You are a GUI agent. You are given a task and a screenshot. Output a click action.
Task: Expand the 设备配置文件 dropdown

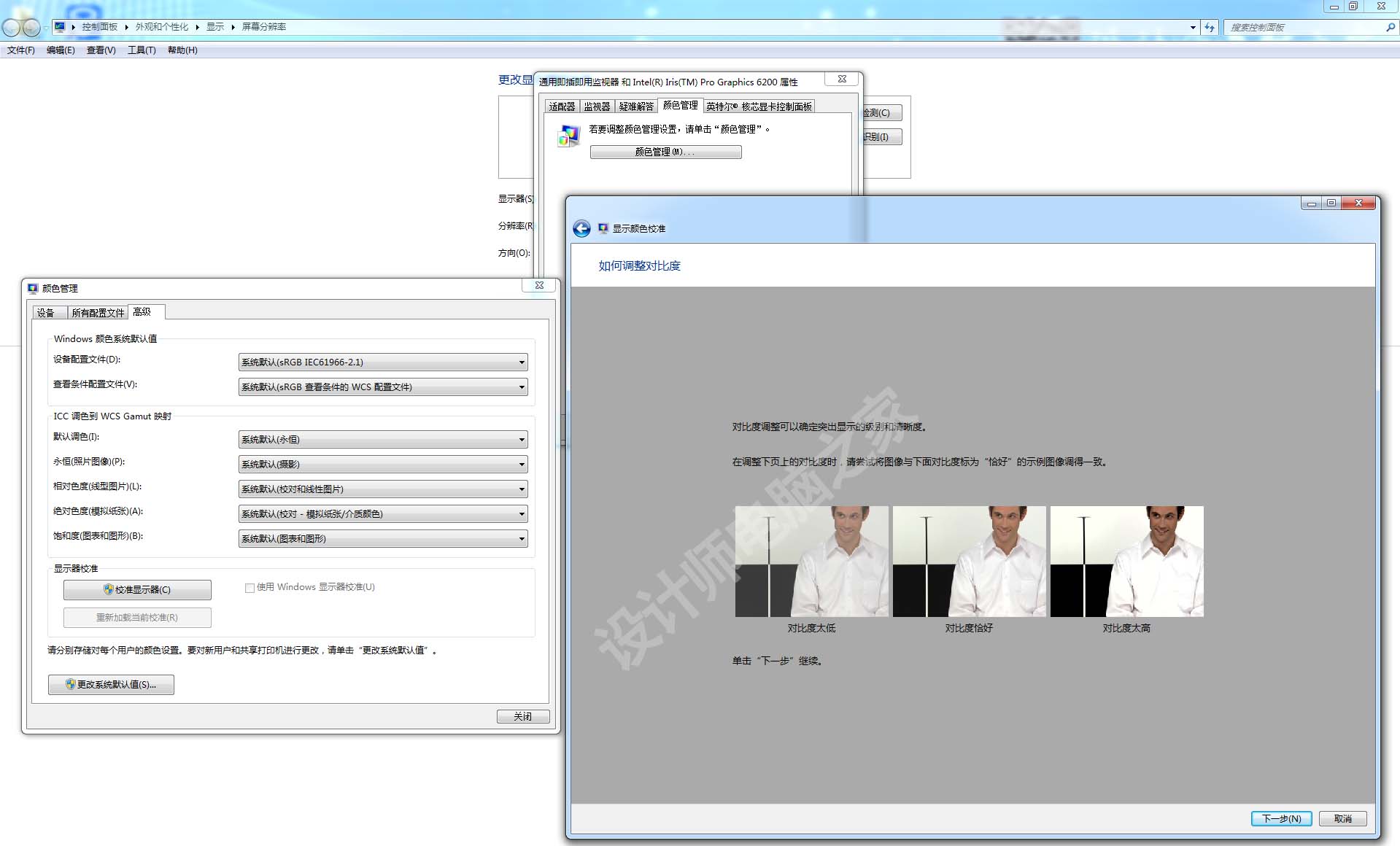522,362
